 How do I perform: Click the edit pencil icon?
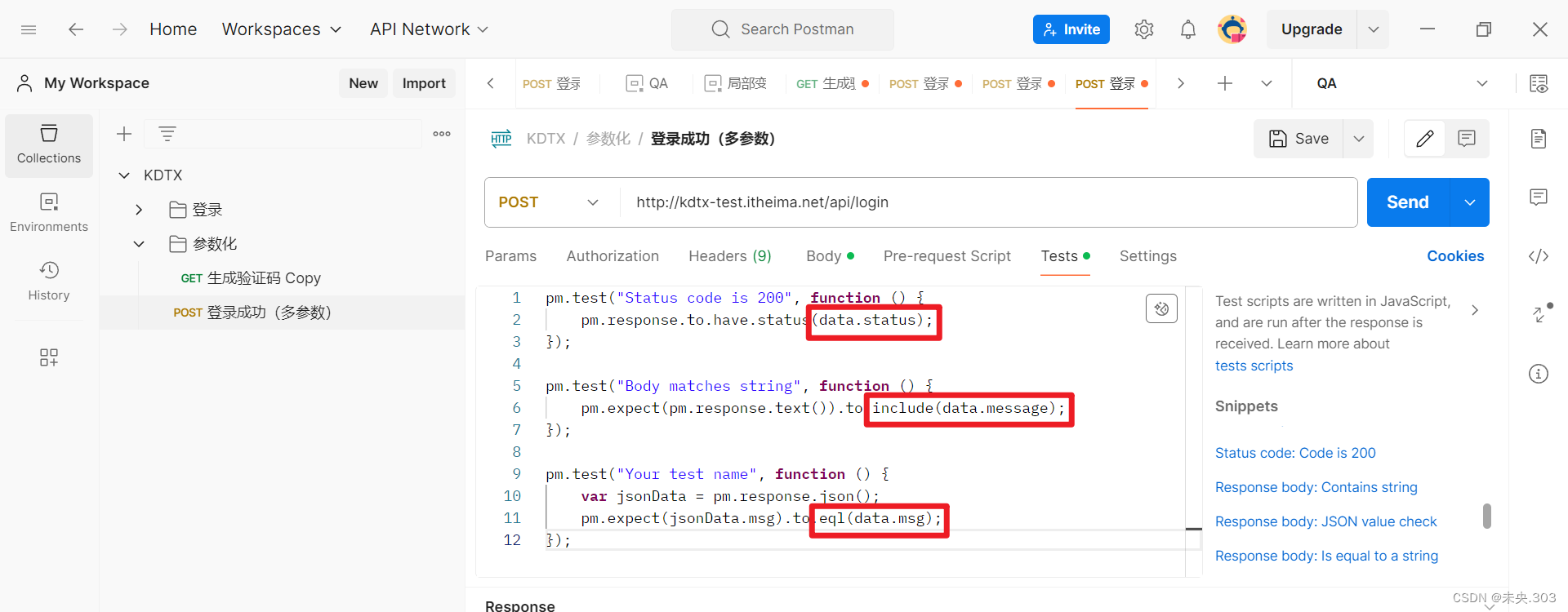point(1424,139)
